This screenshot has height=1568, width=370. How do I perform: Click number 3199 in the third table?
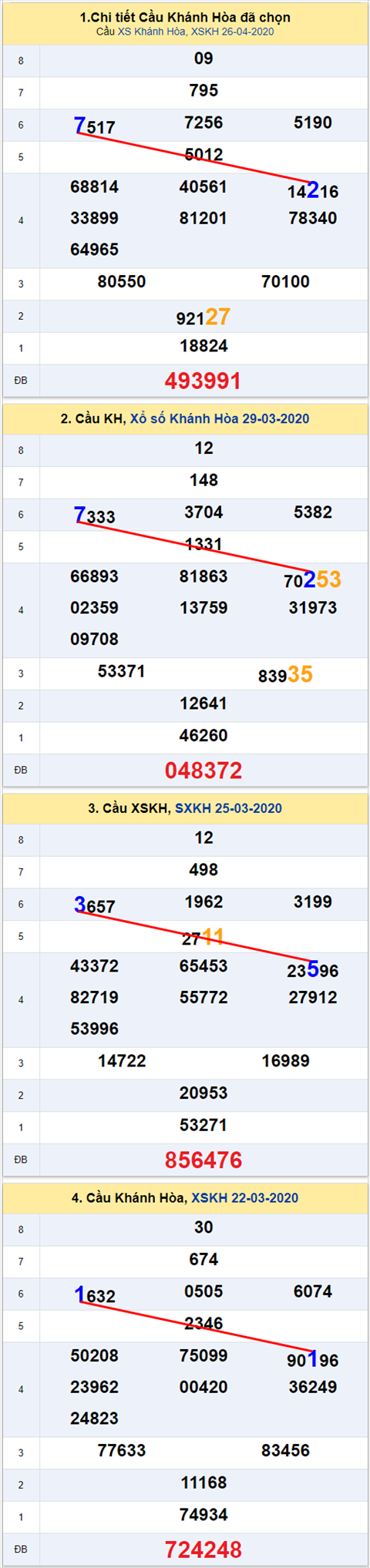pos(313,902)
